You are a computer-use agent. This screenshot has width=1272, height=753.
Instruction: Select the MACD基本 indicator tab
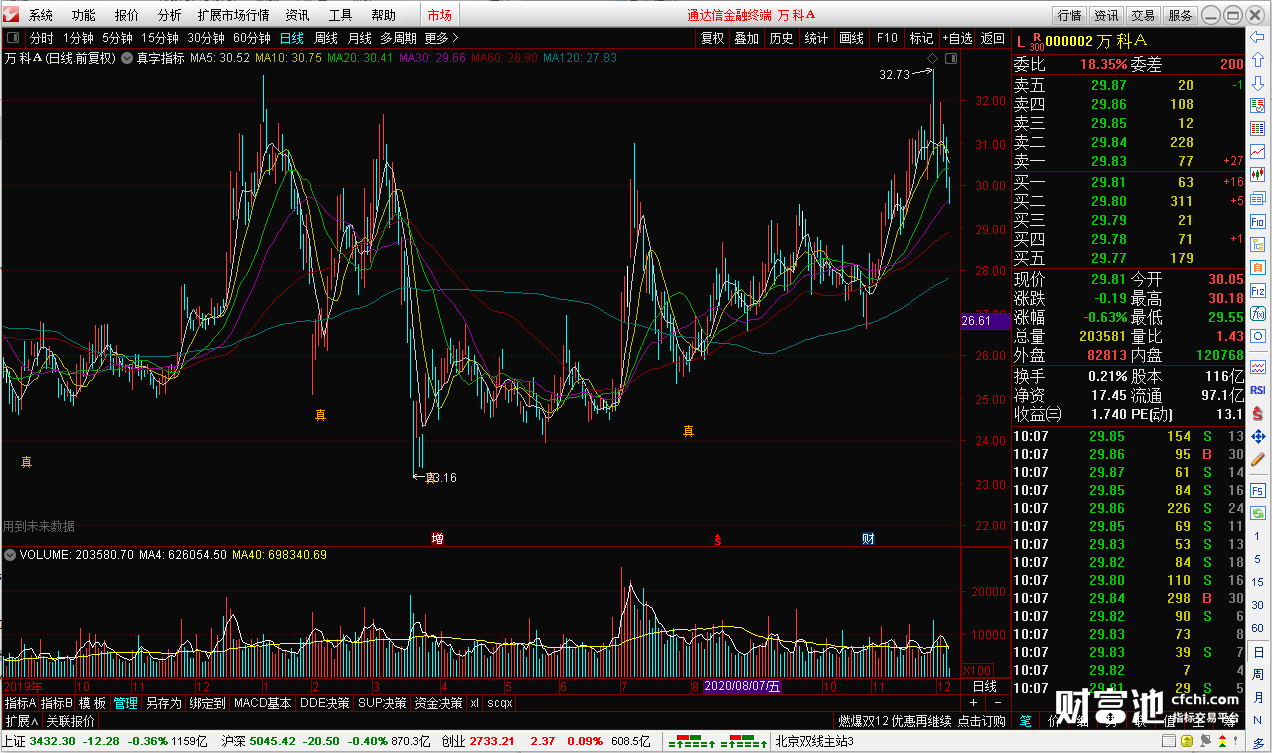262,703
